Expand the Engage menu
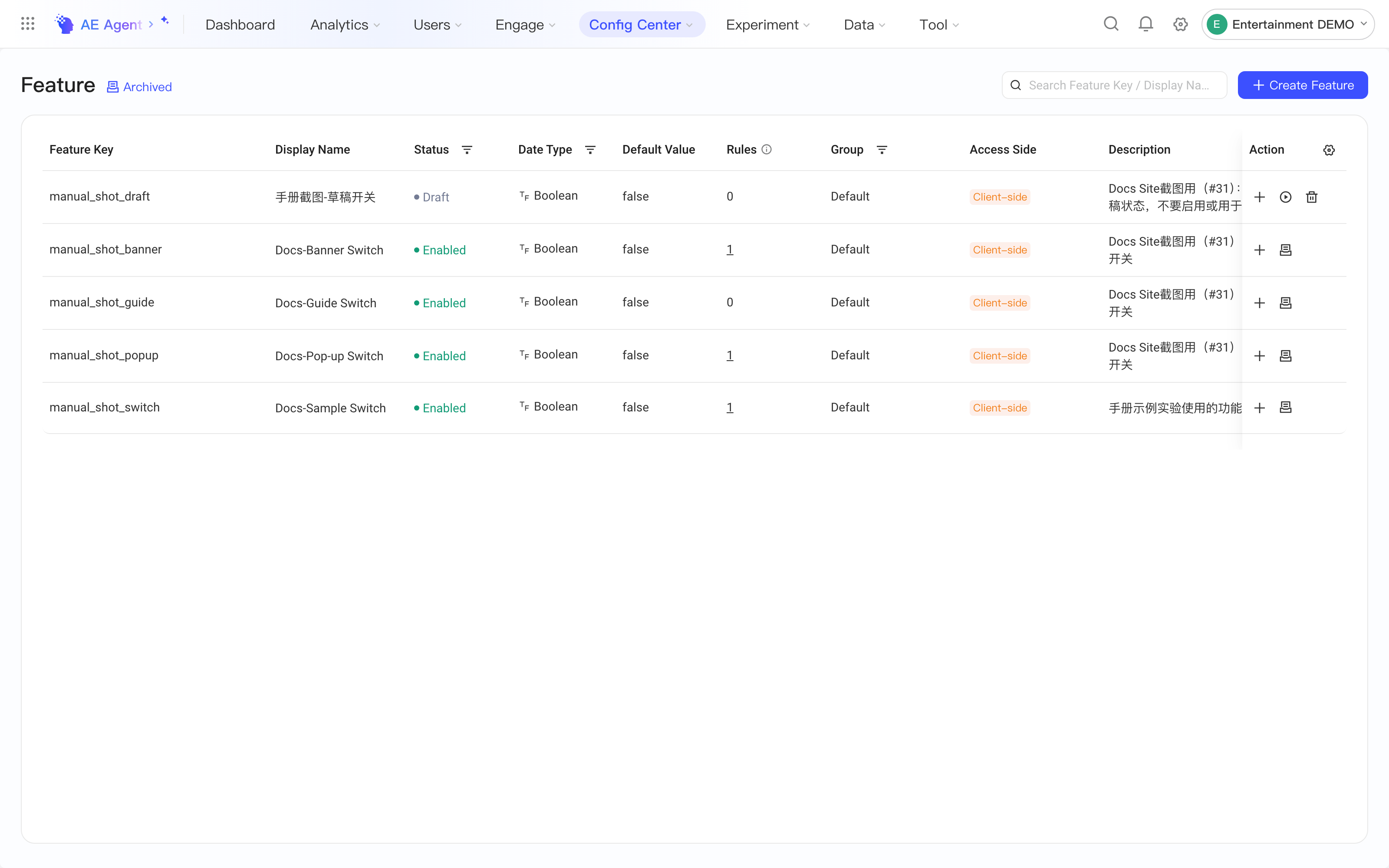This screenshot has width=1389, height=868. point(525,25)
